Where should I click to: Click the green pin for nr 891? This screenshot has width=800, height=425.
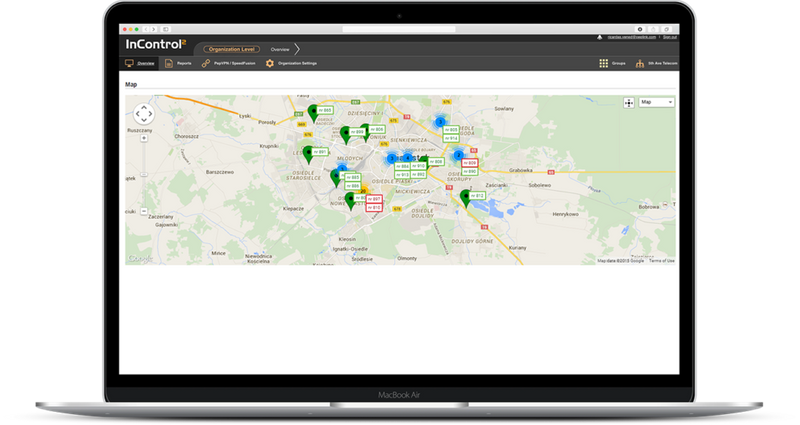coord(308,154)
